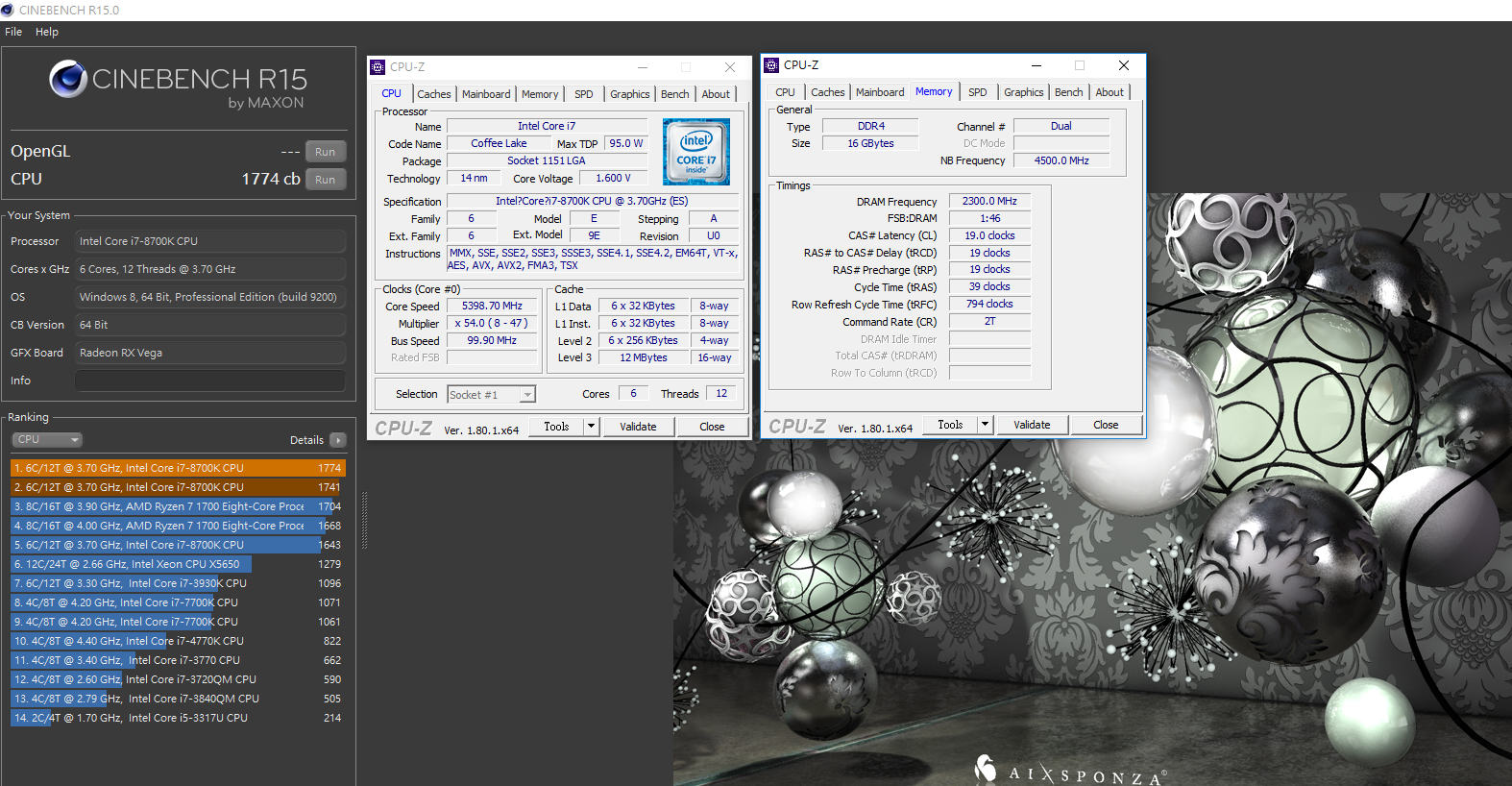Click Validate in left CPU-Z window
Image resolution: width=1512 pixels, height=786 pixels.
(639, 427)
